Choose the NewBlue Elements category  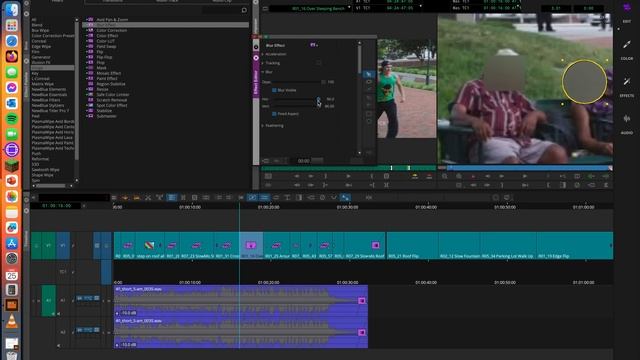[48, 89]
